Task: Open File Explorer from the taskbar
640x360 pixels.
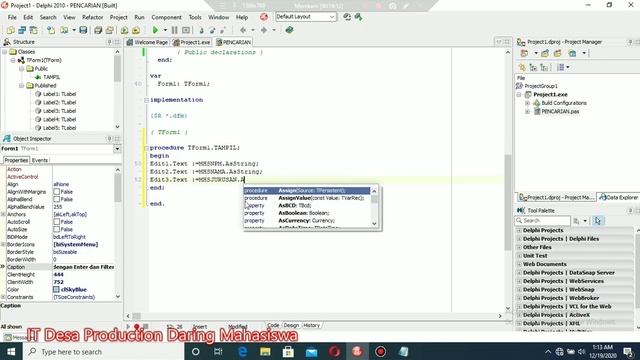Action: [x=265, y=351]
